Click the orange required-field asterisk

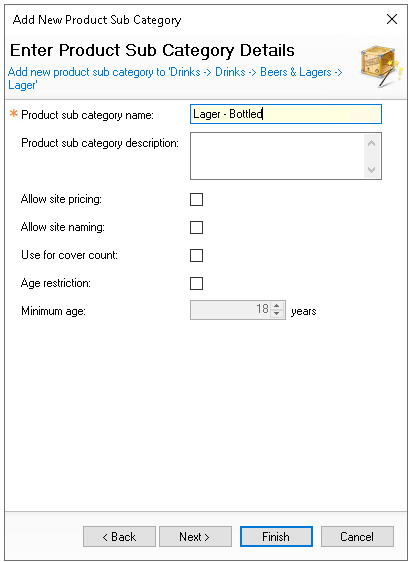(x=14, y=114)
